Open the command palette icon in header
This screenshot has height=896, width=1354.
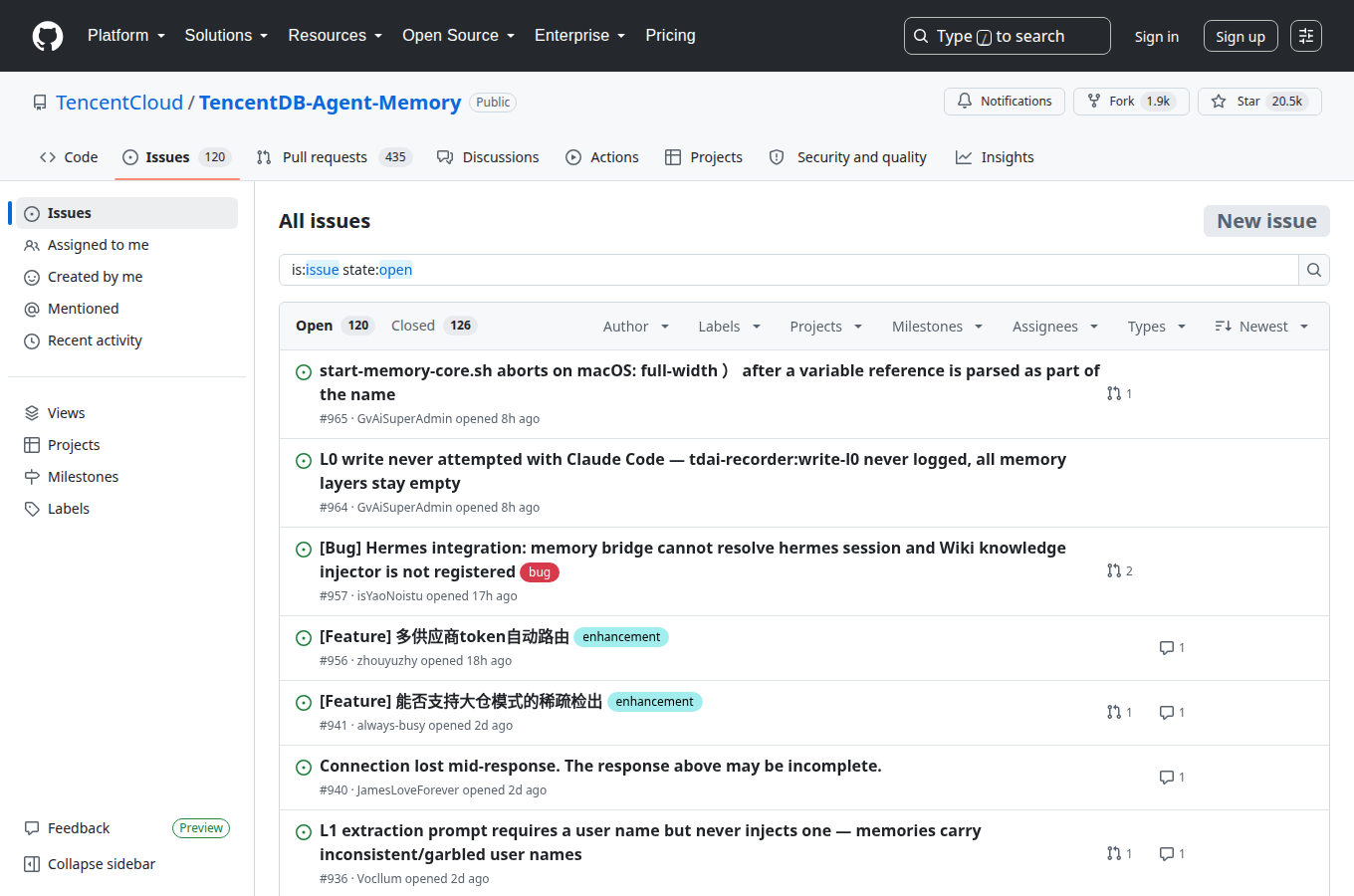tap(1306, 36)
